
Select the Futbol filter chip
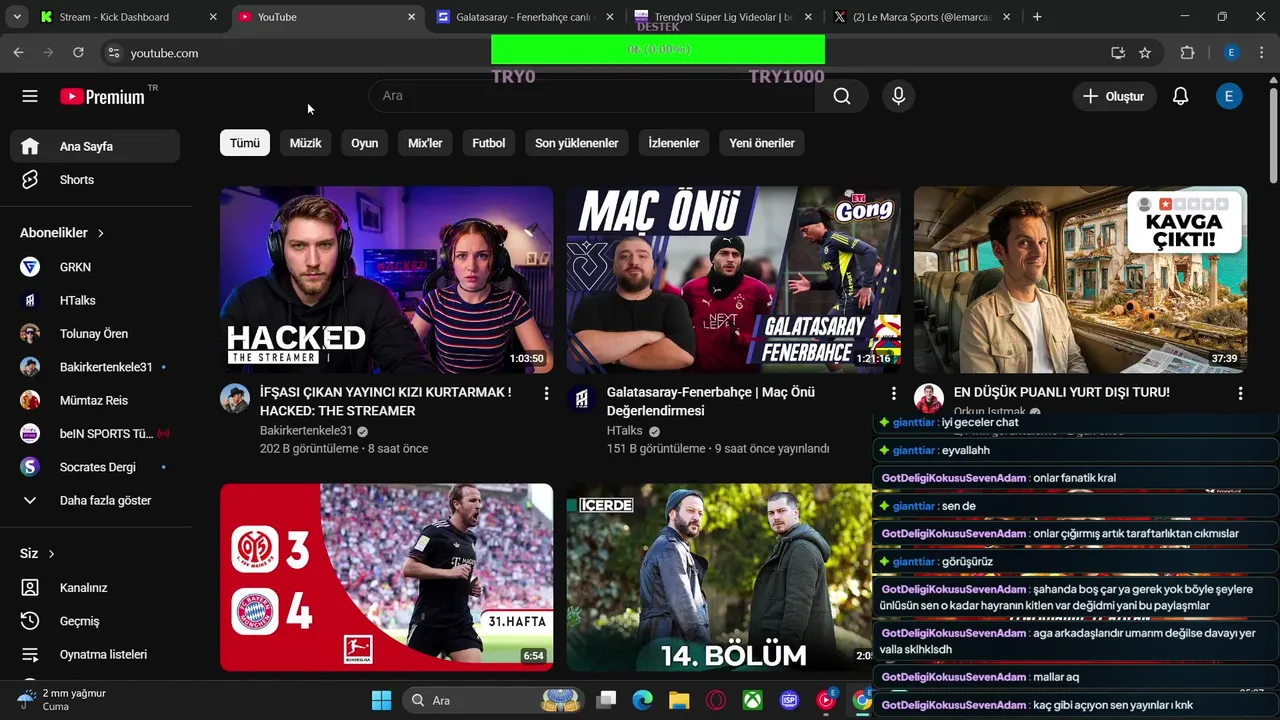[x=489, y=143]
